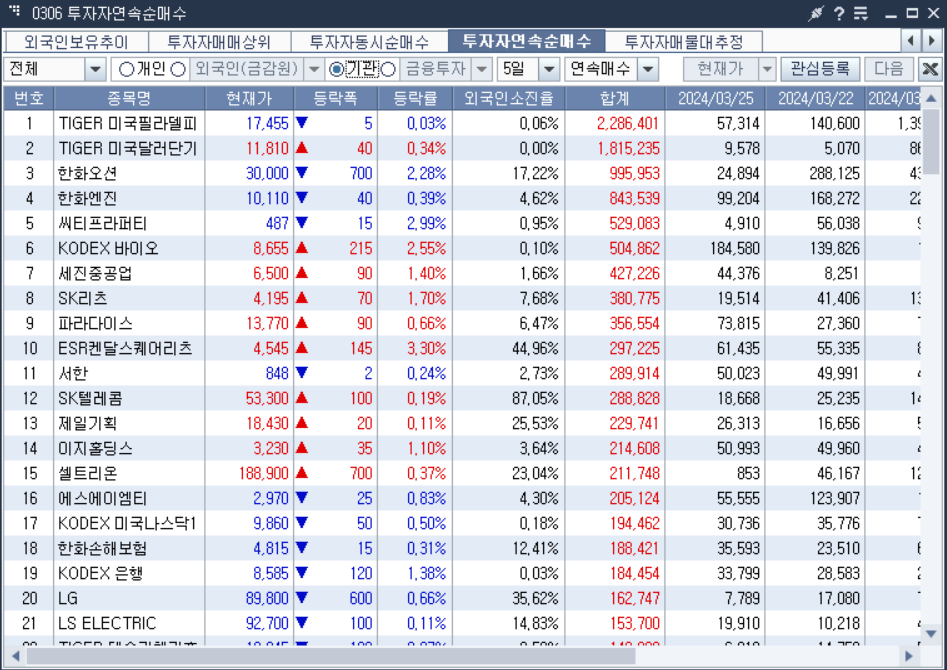Click the 2024/03/25 column header
The width and height of the screenshot is (947, 670).
point(715,98)
